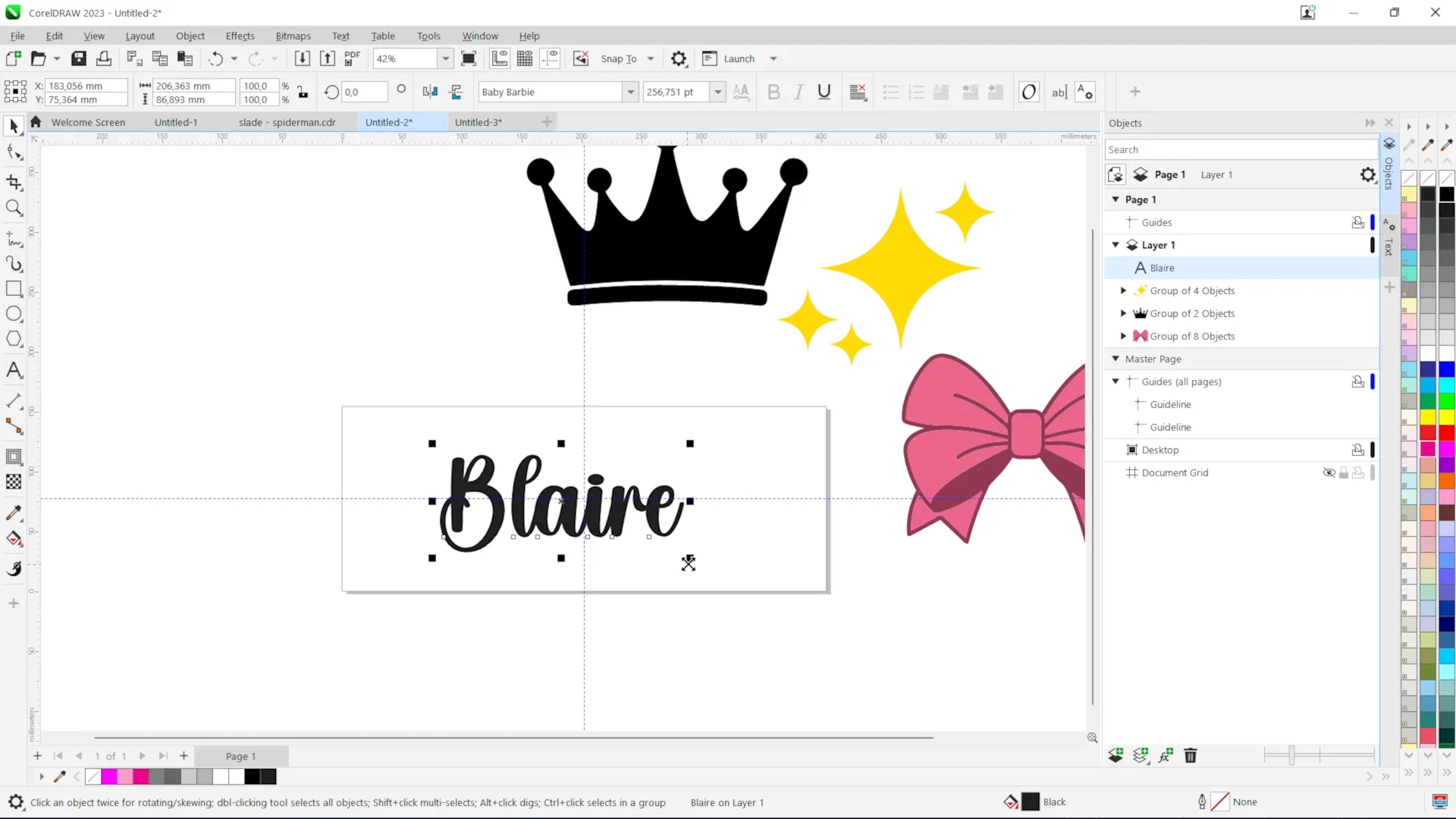Viewport: 1456px width, 819px height.
Task: Expand Group of 8 Objects
Action: 1123,336
